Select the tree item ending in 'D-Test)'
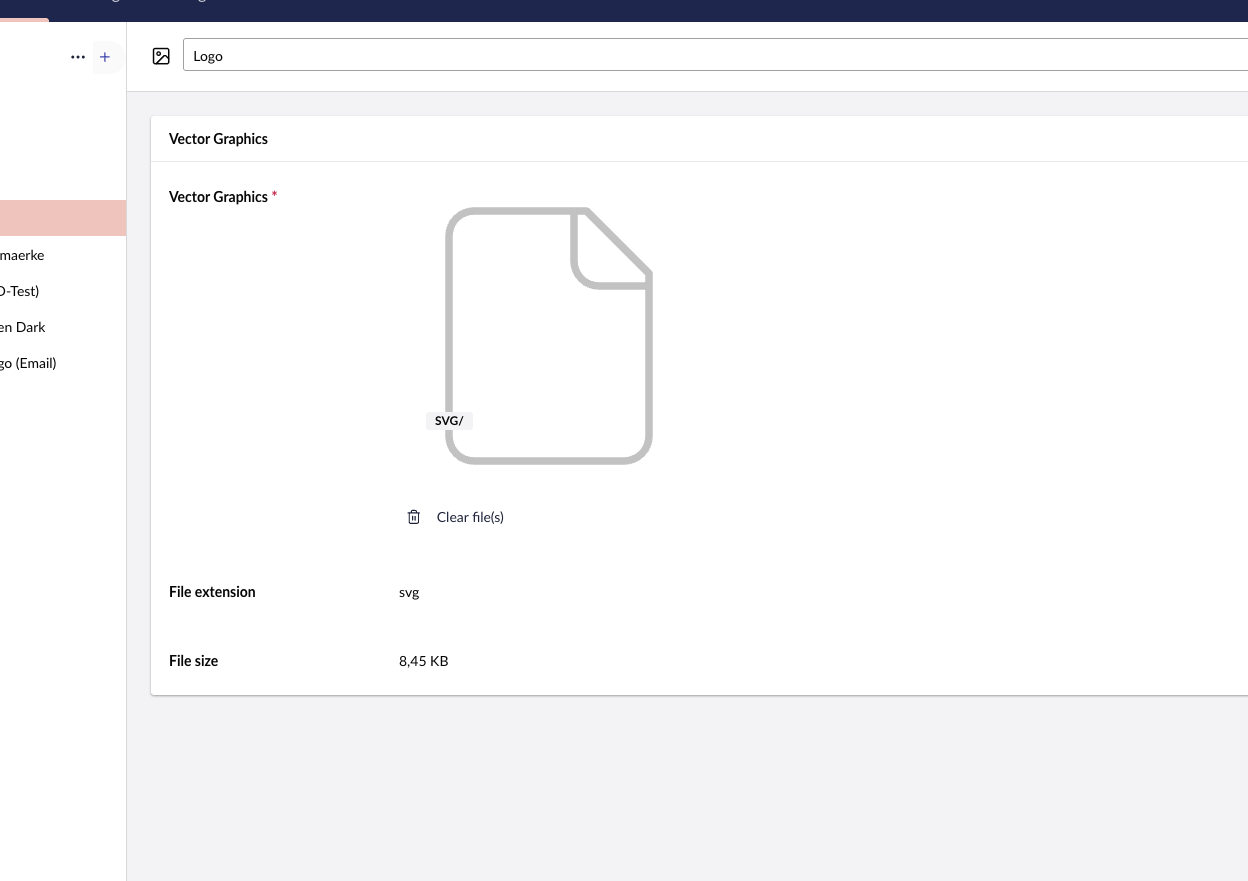The image size is (1248, 881). pyautogui.click(x=20, y=291)
